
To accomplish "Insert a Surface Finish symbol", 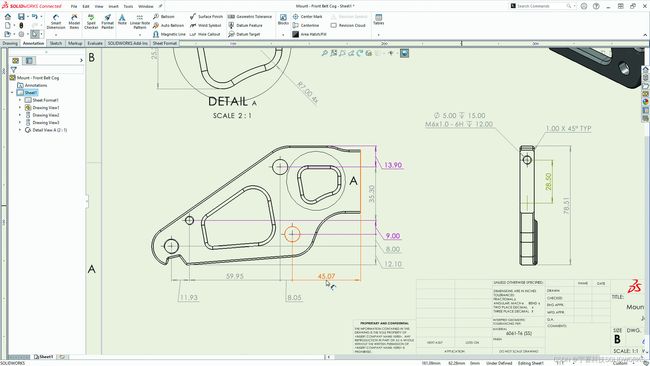I will point(206,17).
